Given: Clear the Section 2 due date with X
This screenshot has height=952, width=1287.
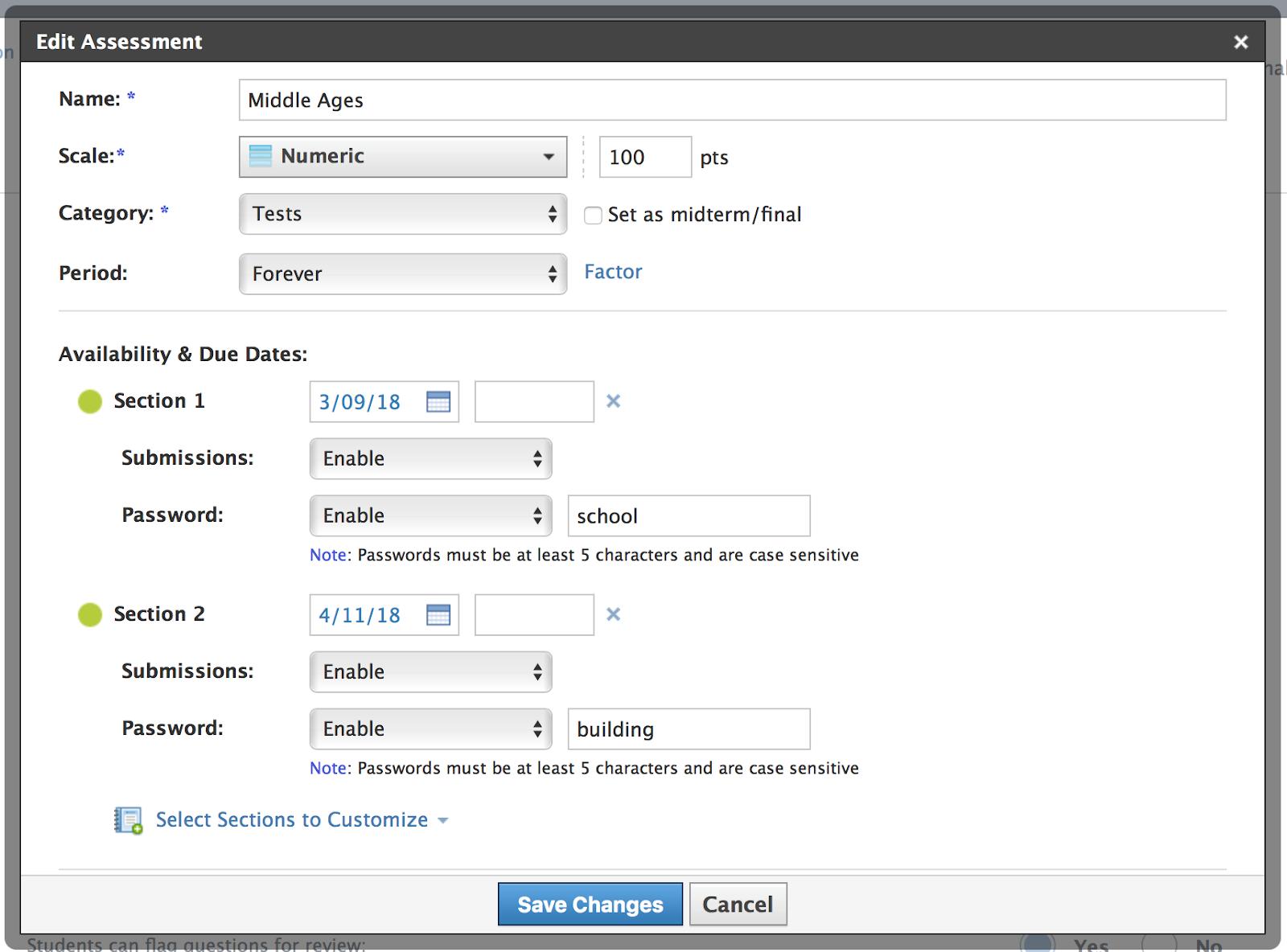Looking at the screenshot, I should pyautogui.click(x=613, y=614).
